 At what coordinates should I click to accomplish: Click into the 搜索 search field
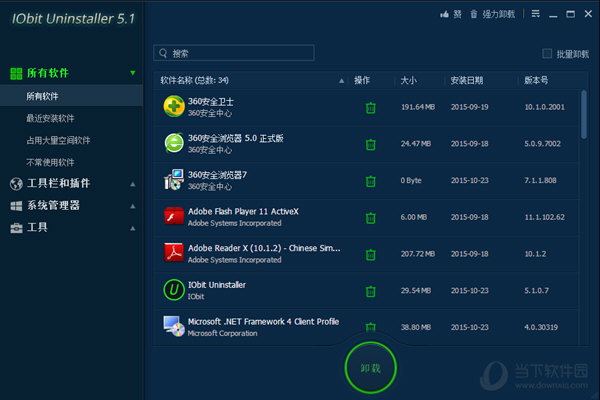[x=234, y=53]
